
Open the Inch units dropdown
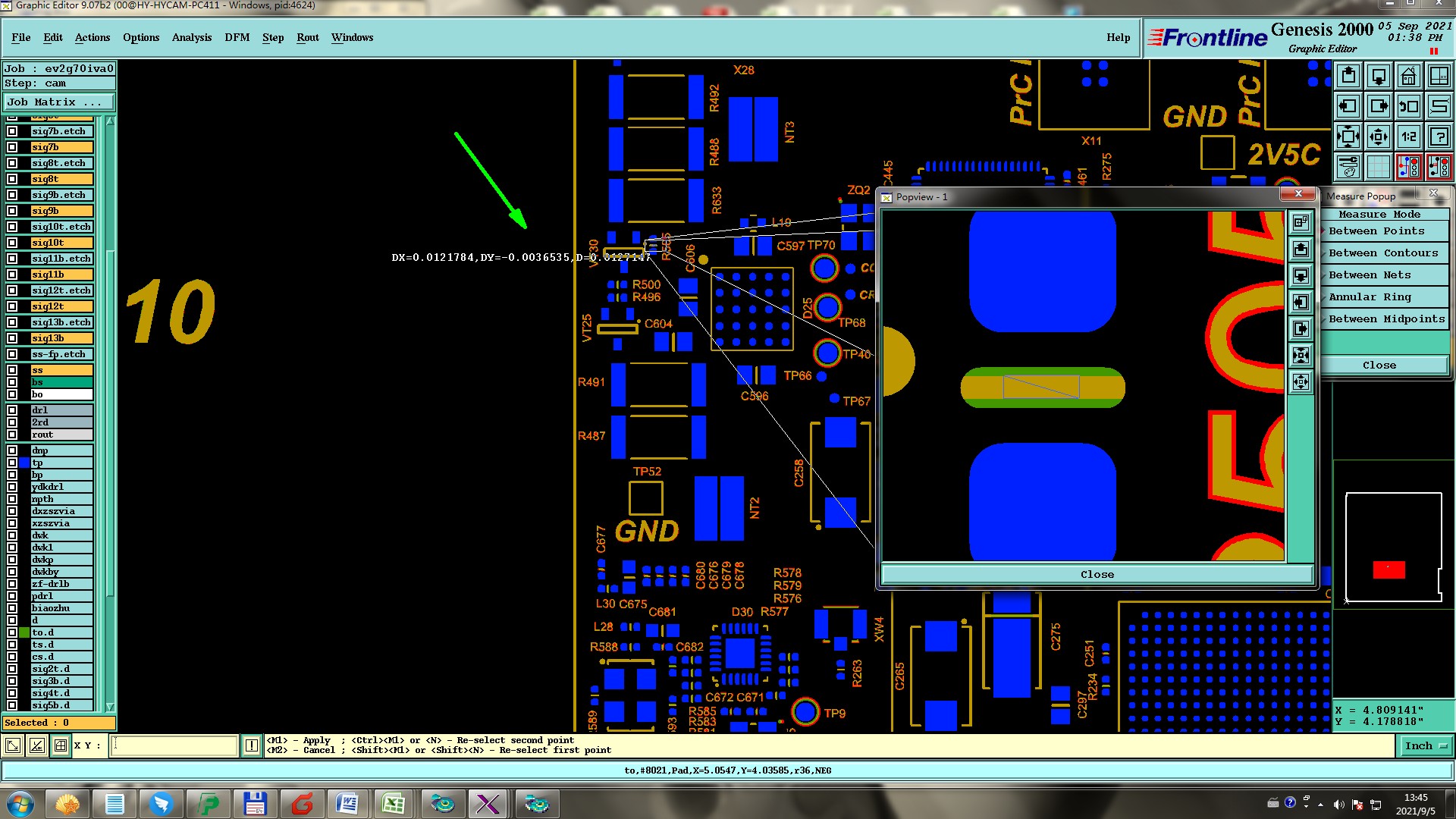(1426, 746)
